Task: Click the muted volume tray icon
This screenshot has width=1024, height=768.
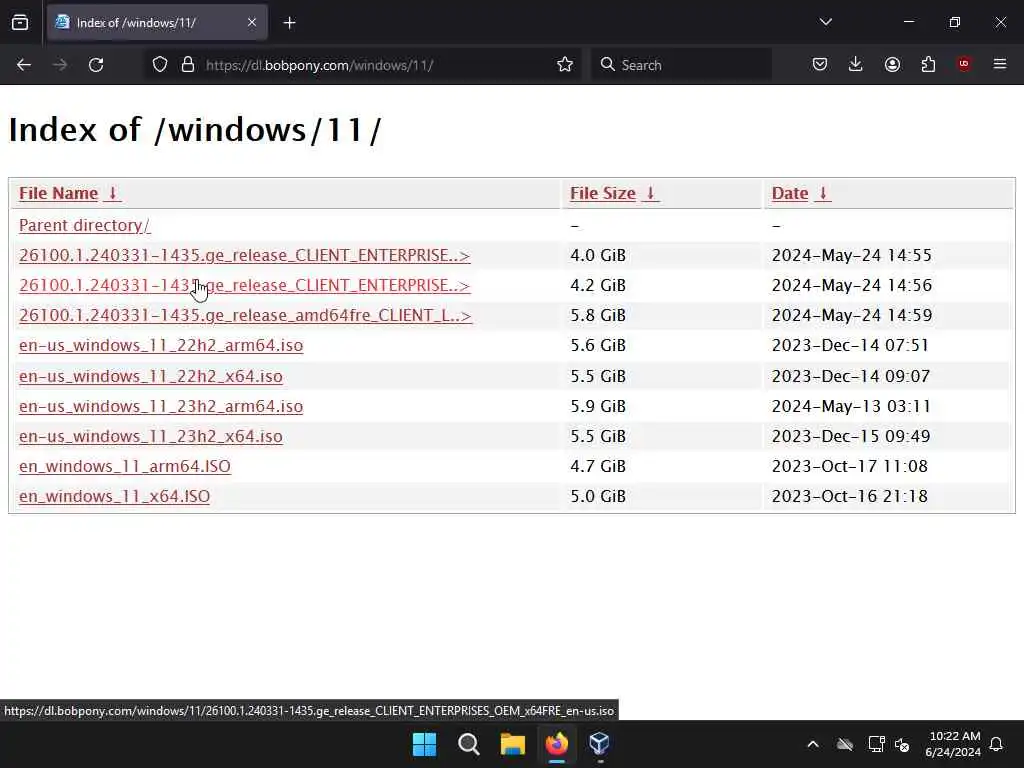Action: pyautogui.click(x=903, y=744)
